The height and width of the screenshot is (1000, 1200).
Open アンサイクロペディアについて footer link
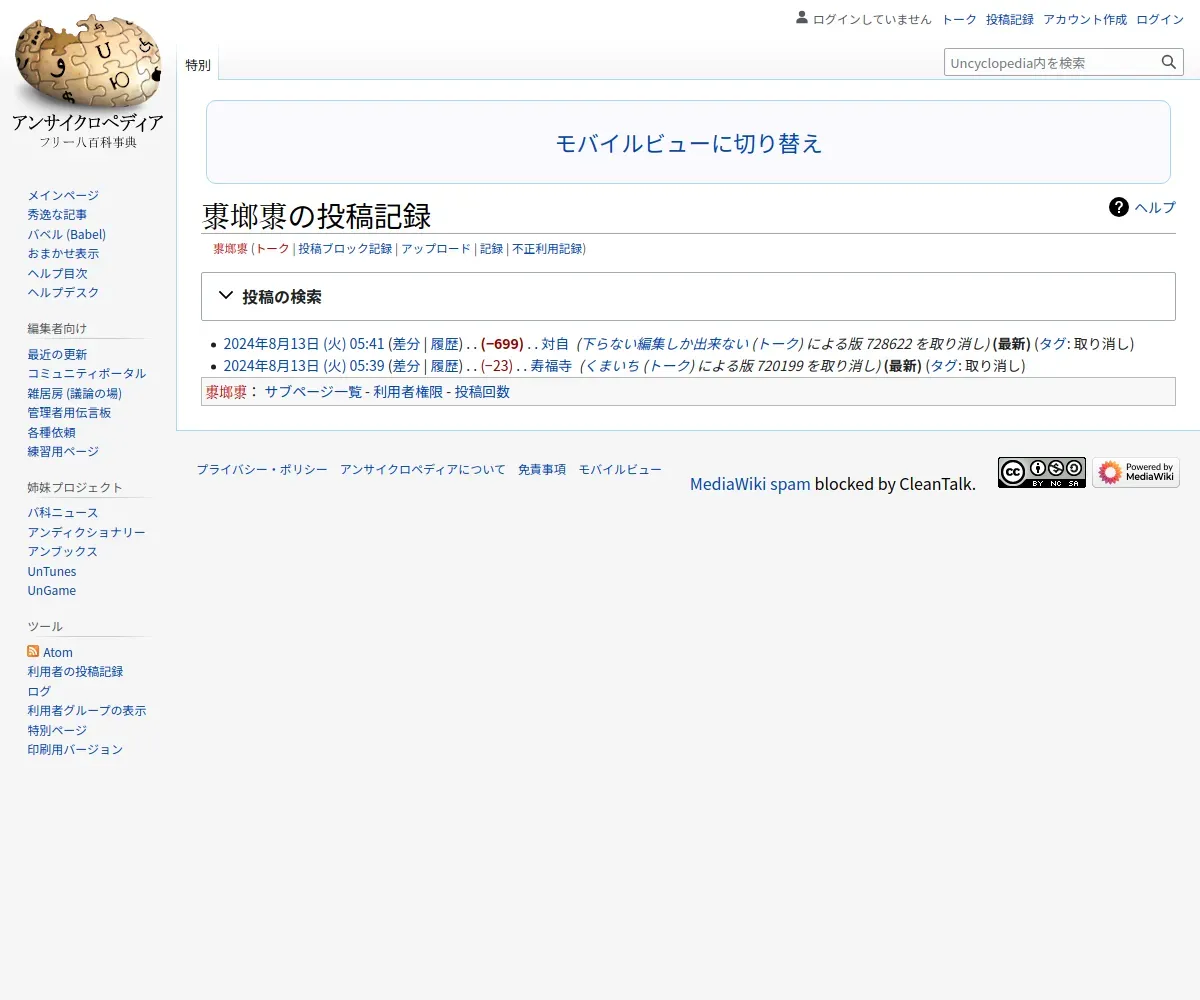(x=422, y=469)
